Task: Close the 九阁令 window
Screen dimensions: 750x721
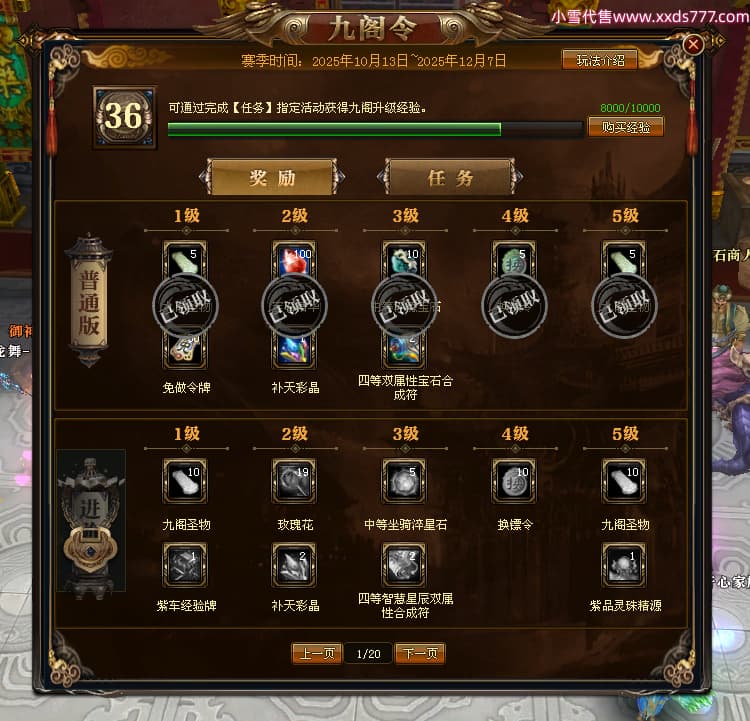Action: click(693, 45)
